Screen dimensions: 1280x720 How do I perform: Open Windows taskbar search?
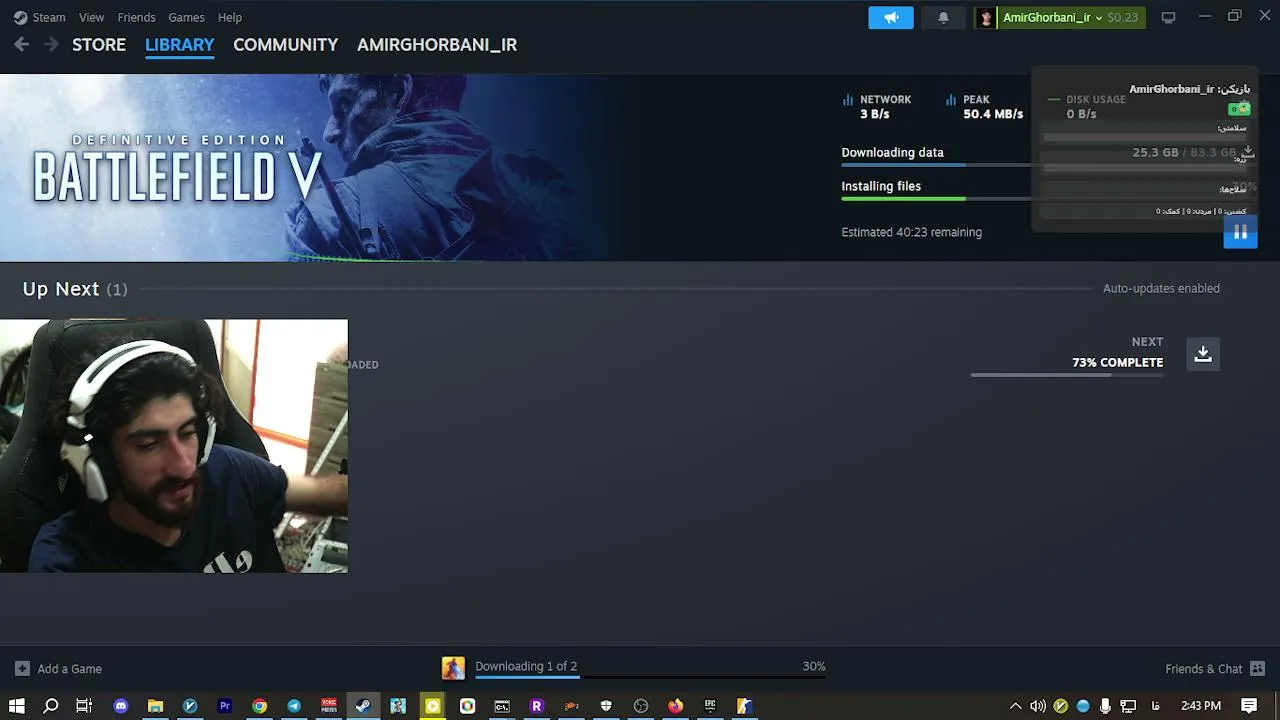click(51, 706)
